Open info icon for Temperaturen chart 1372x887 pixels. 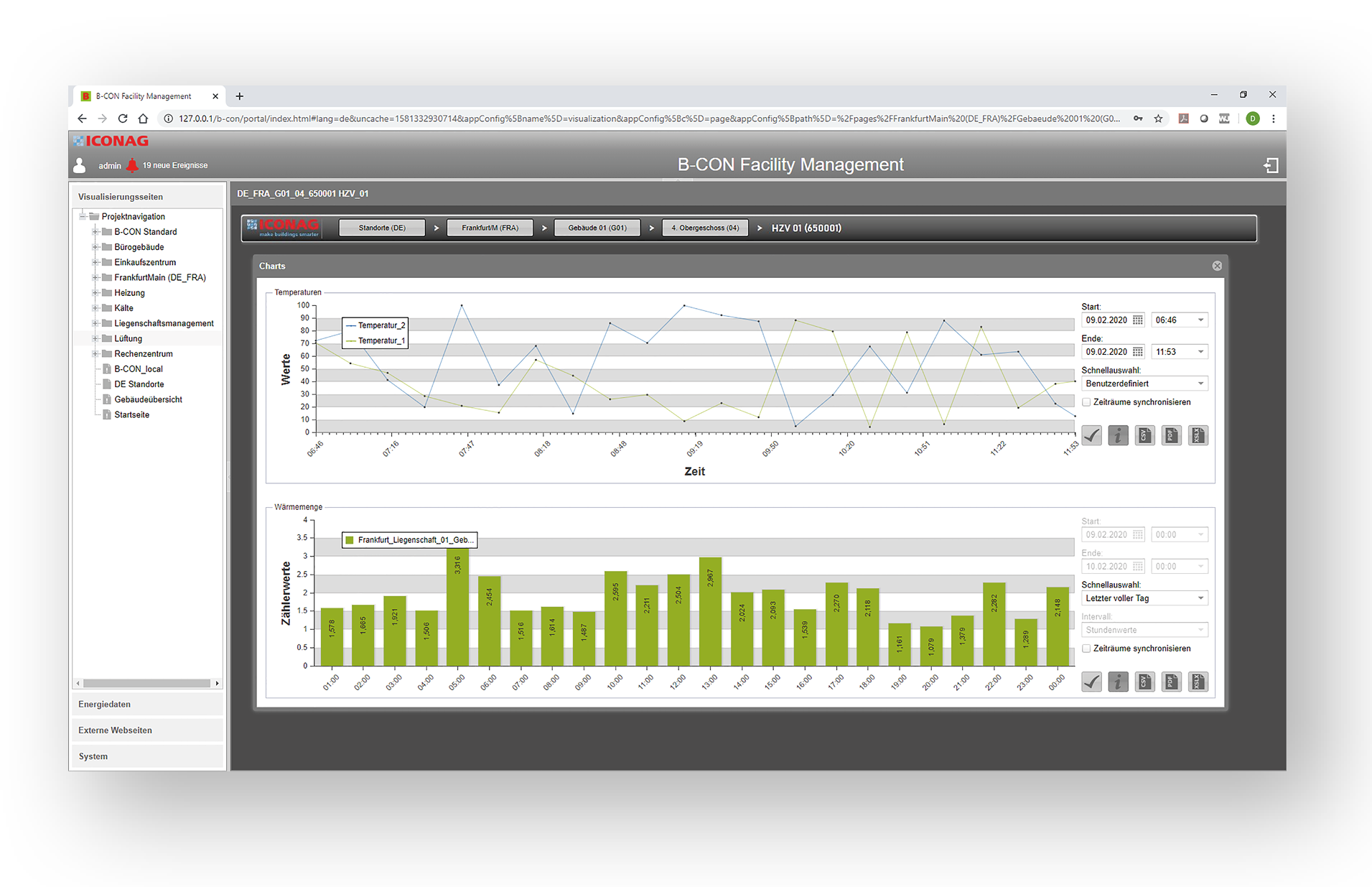coord(1118,435)
